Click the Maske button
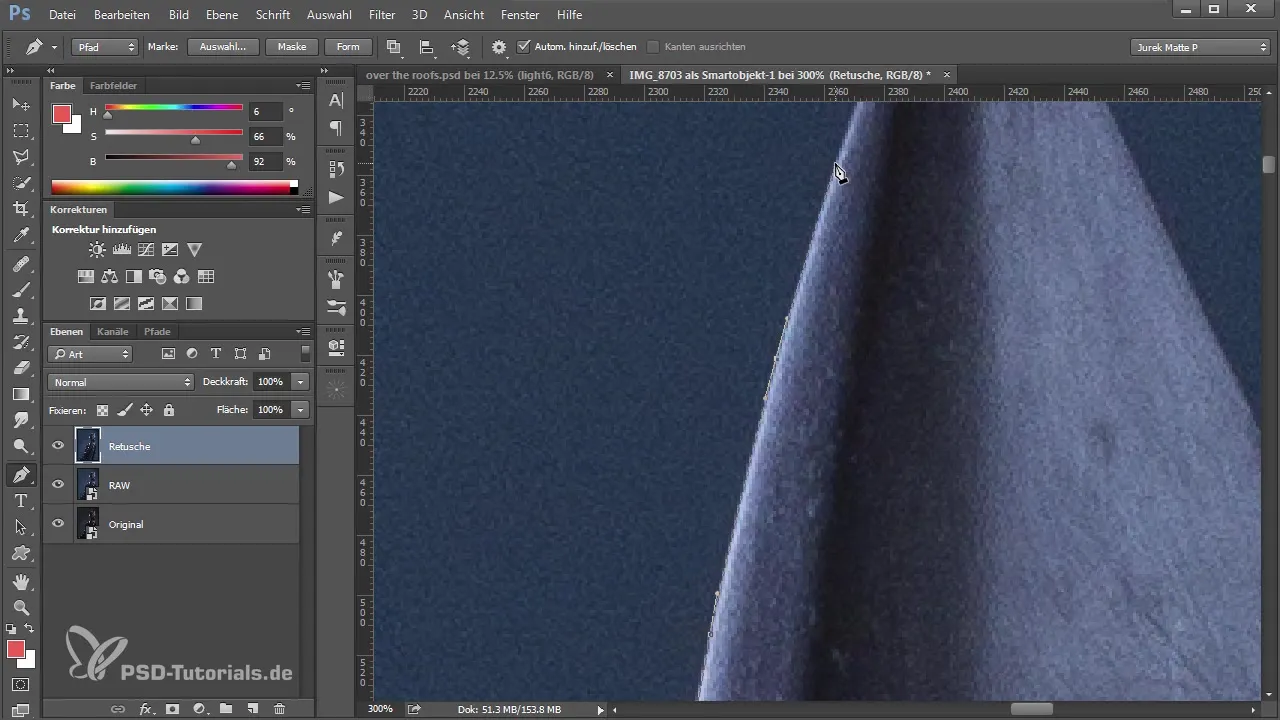 tap(292, 47)
